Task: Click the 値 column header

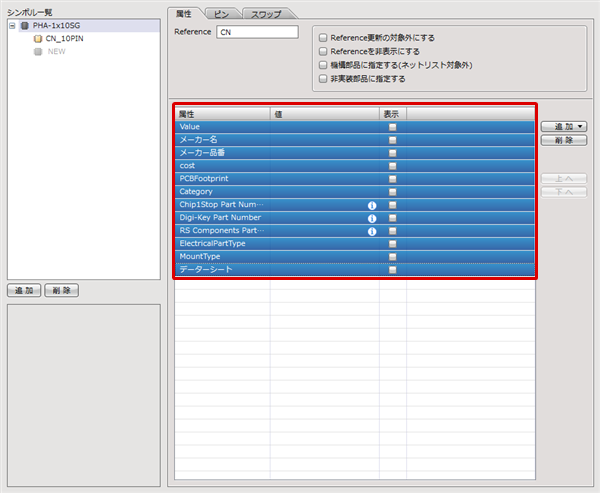Action: (x=325, y=114)
